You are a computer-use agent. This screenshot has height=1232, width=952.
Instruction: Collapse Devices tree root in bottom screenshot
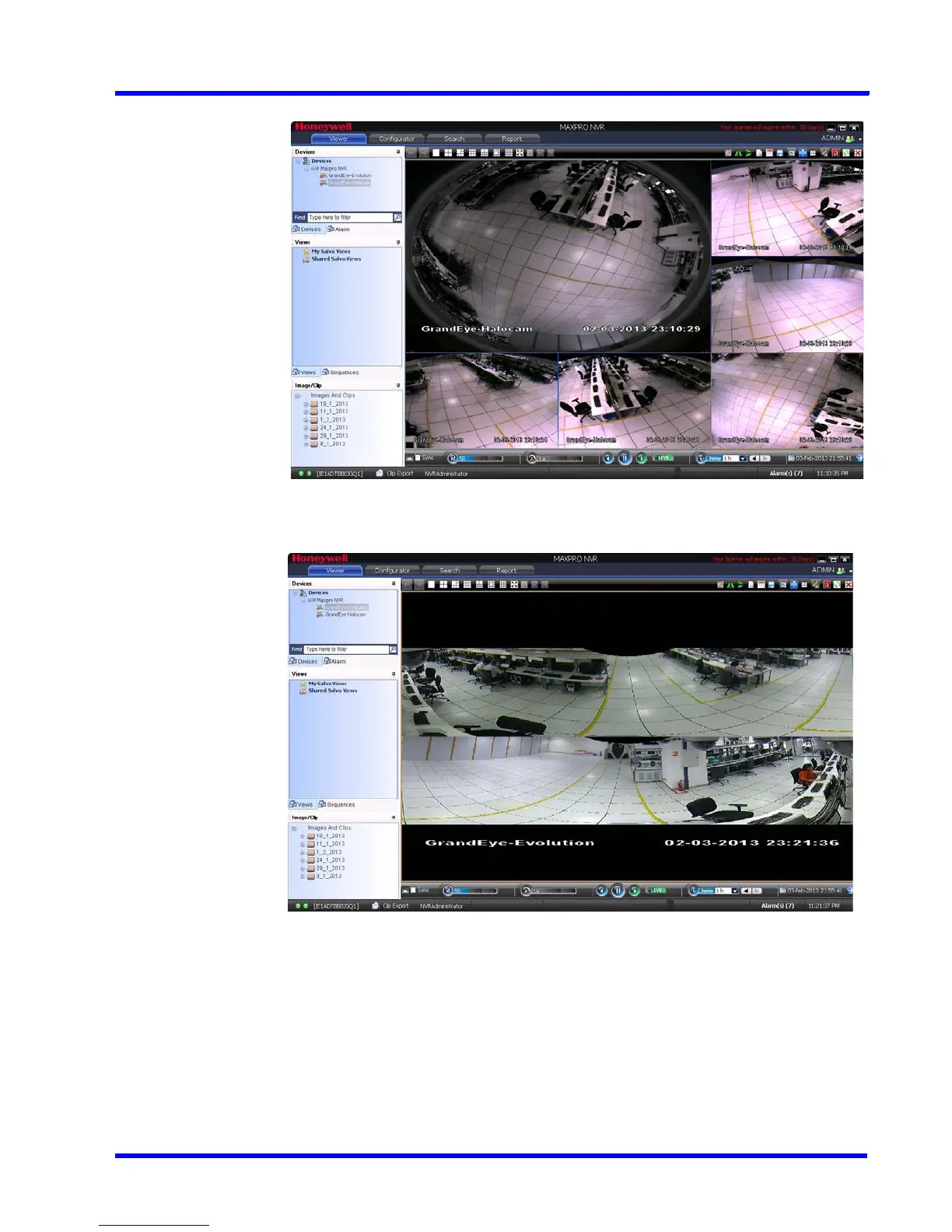[x=294, y=593]
